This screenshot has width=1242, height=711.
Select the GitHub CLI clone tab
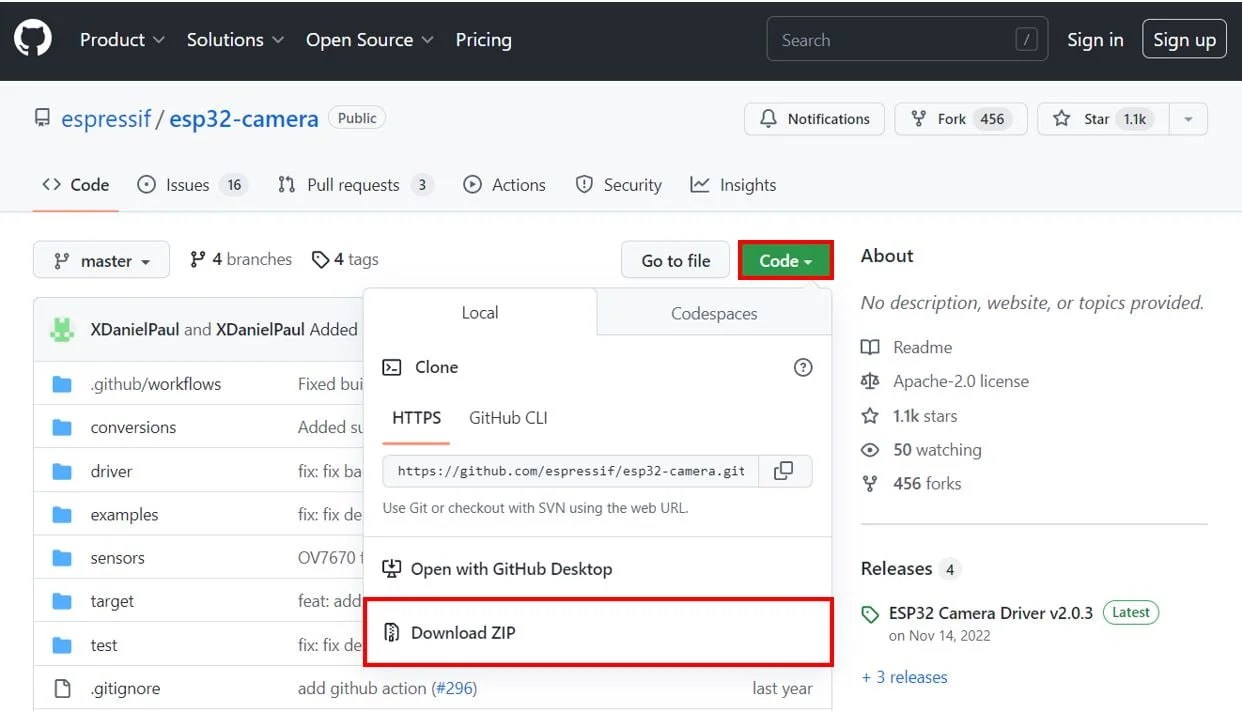coord(508,418)
